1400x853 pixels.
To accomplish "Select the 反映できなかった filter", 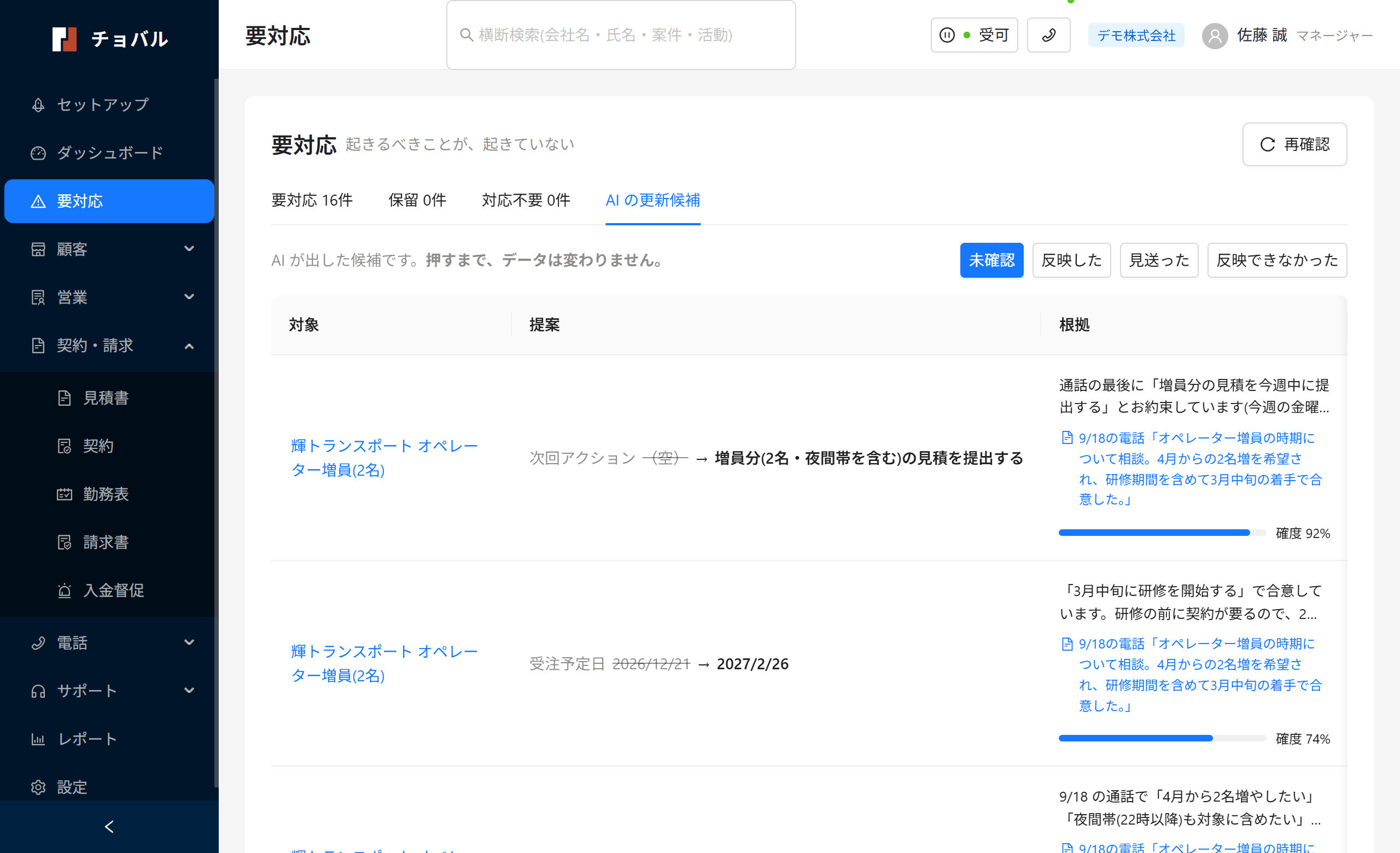I will click(1277, 260).
